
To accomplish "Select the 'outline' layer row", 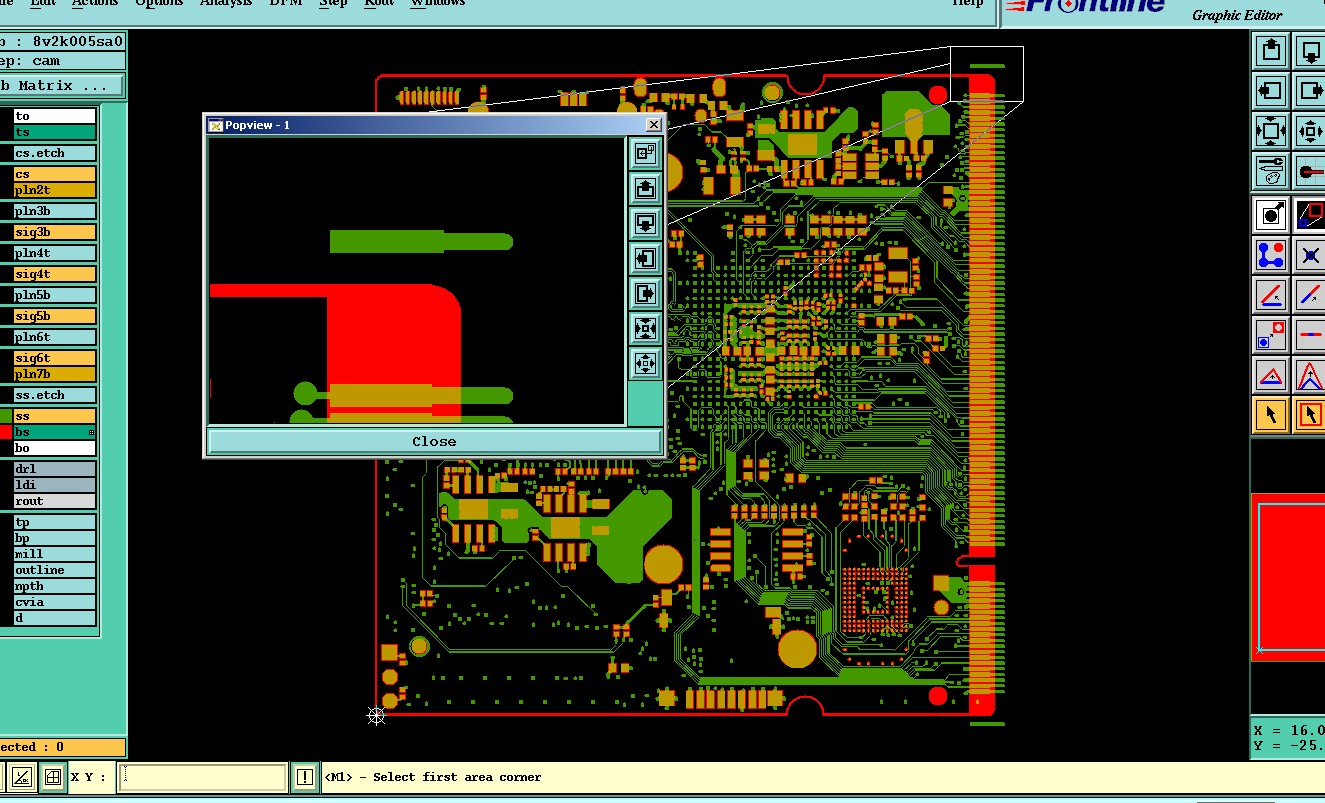I will 54,570.
